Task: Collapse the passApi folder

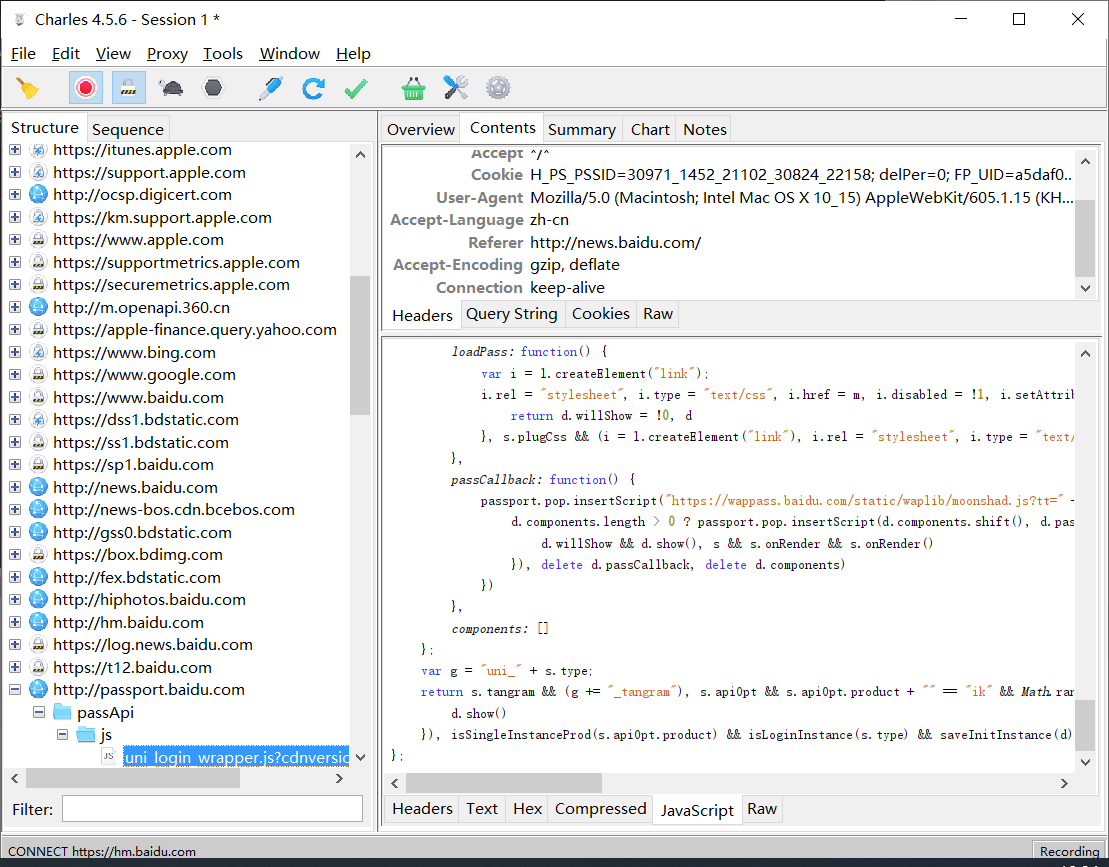Action: click(x=38, y=713)
